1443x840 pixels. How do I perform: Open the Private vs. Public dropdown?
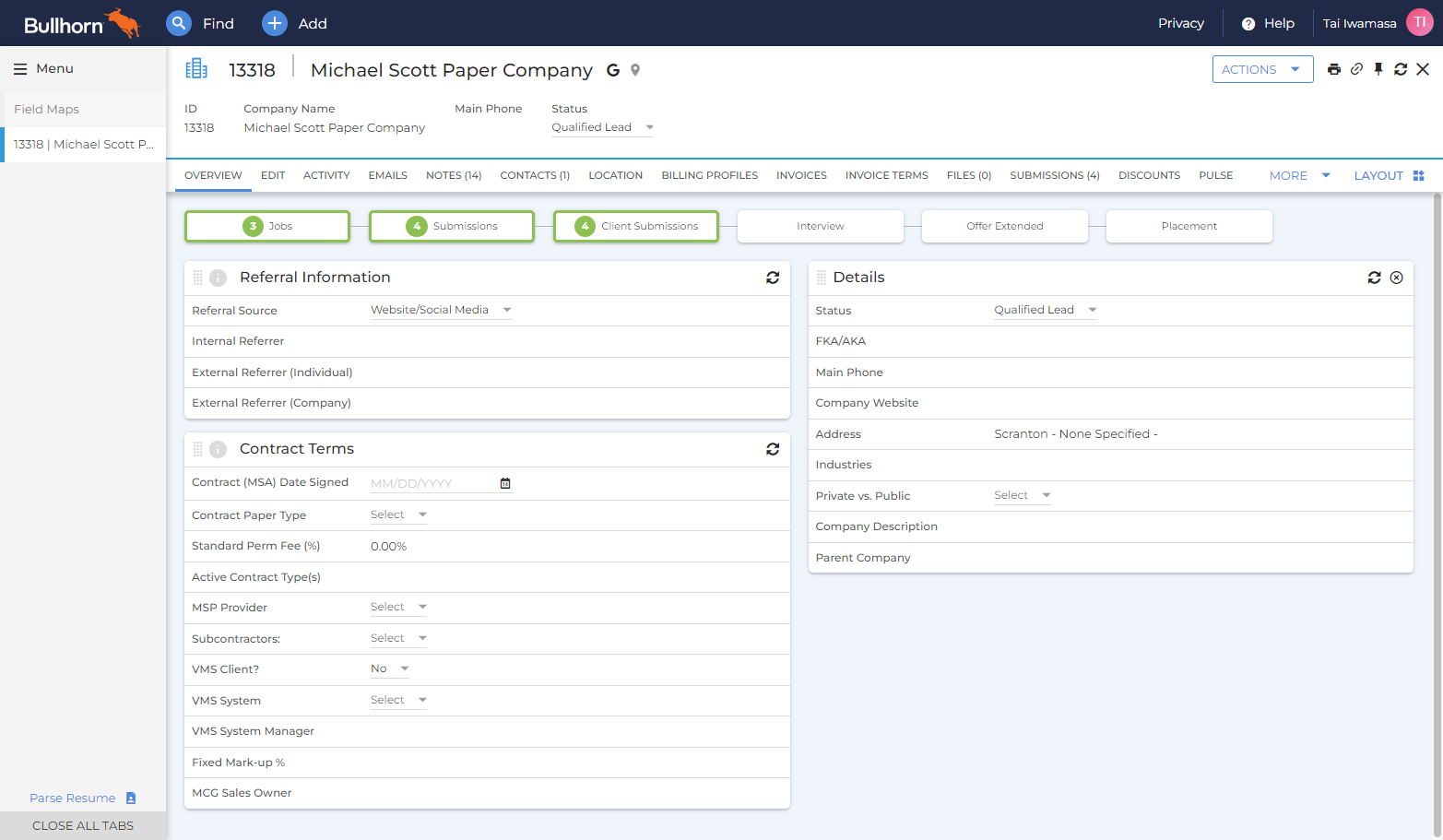[x=1023, y=495]
